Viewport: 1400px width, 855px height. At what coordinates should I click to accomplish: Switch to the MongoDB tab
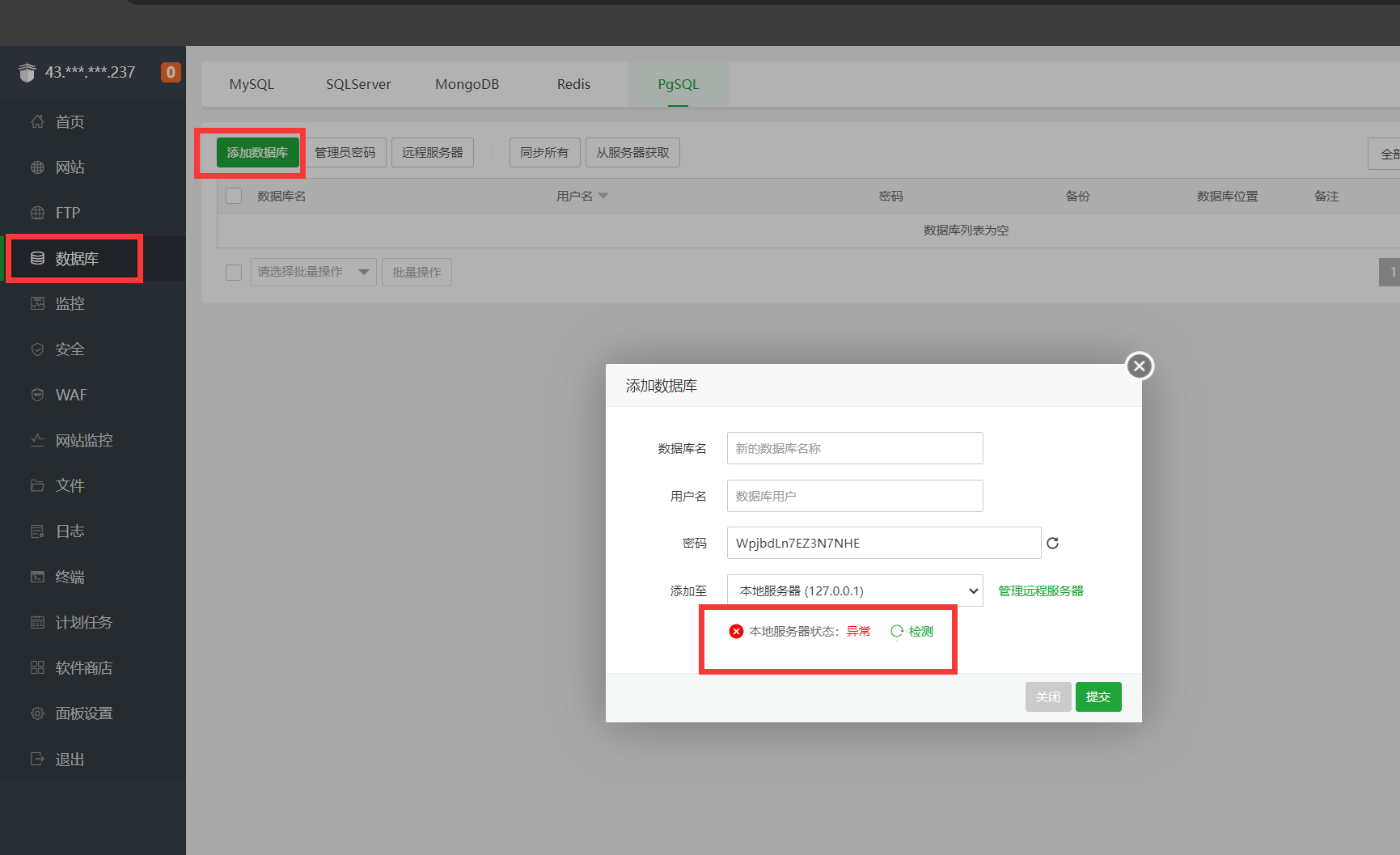tap(467, 84)
